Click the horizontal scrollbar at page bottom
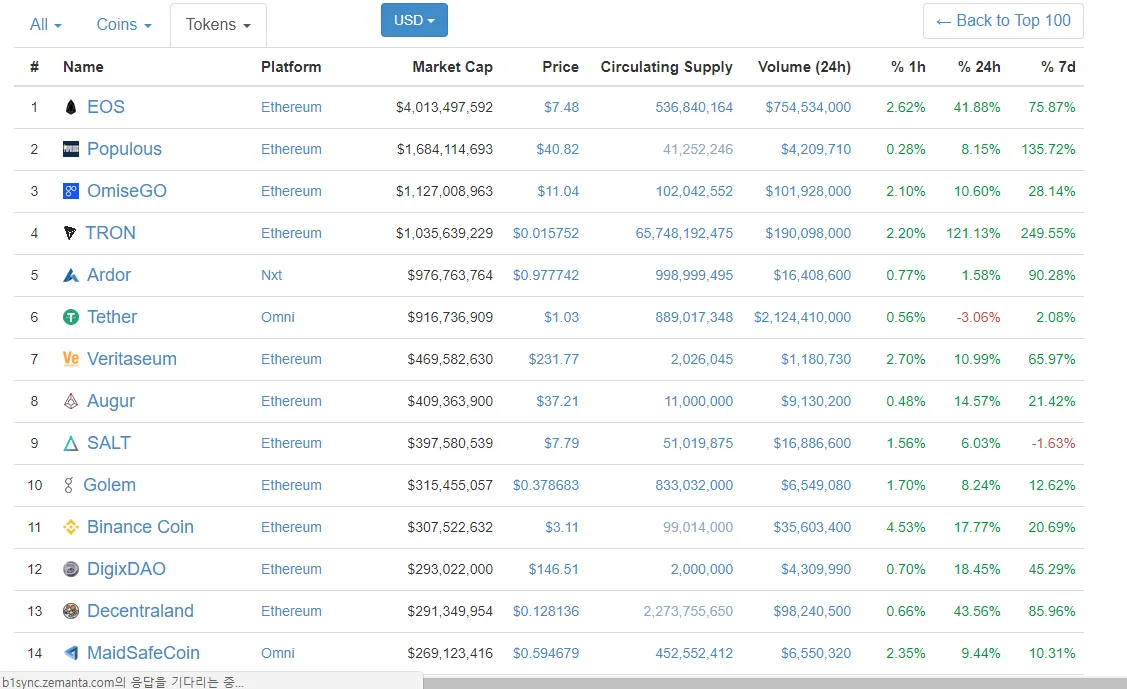Viewport: 1127px width, 689px height. tap(775, 683)
